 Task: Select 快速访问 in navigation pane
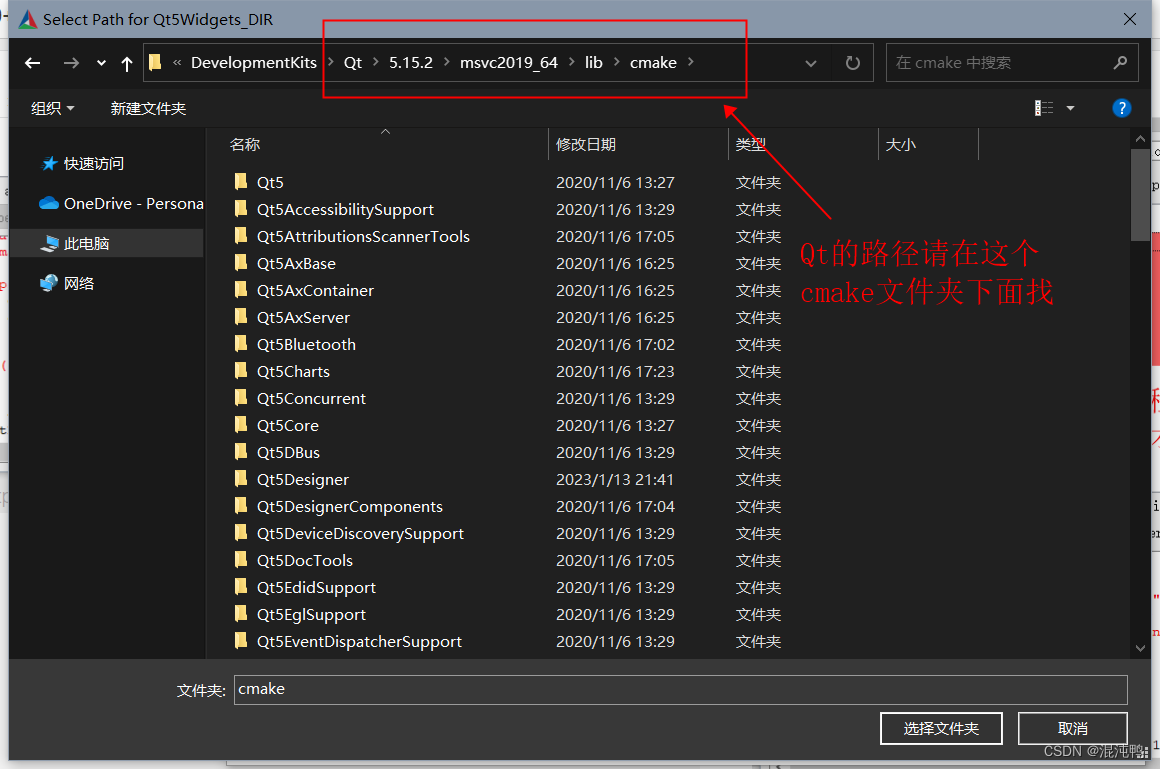pos(94,164)
